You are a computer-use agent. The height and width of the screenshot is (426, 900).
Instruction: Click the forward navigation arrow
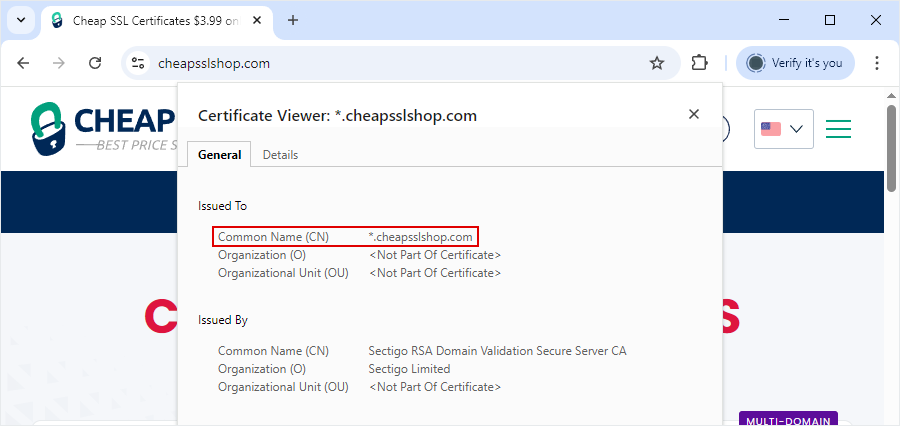[x=59, y=63]
